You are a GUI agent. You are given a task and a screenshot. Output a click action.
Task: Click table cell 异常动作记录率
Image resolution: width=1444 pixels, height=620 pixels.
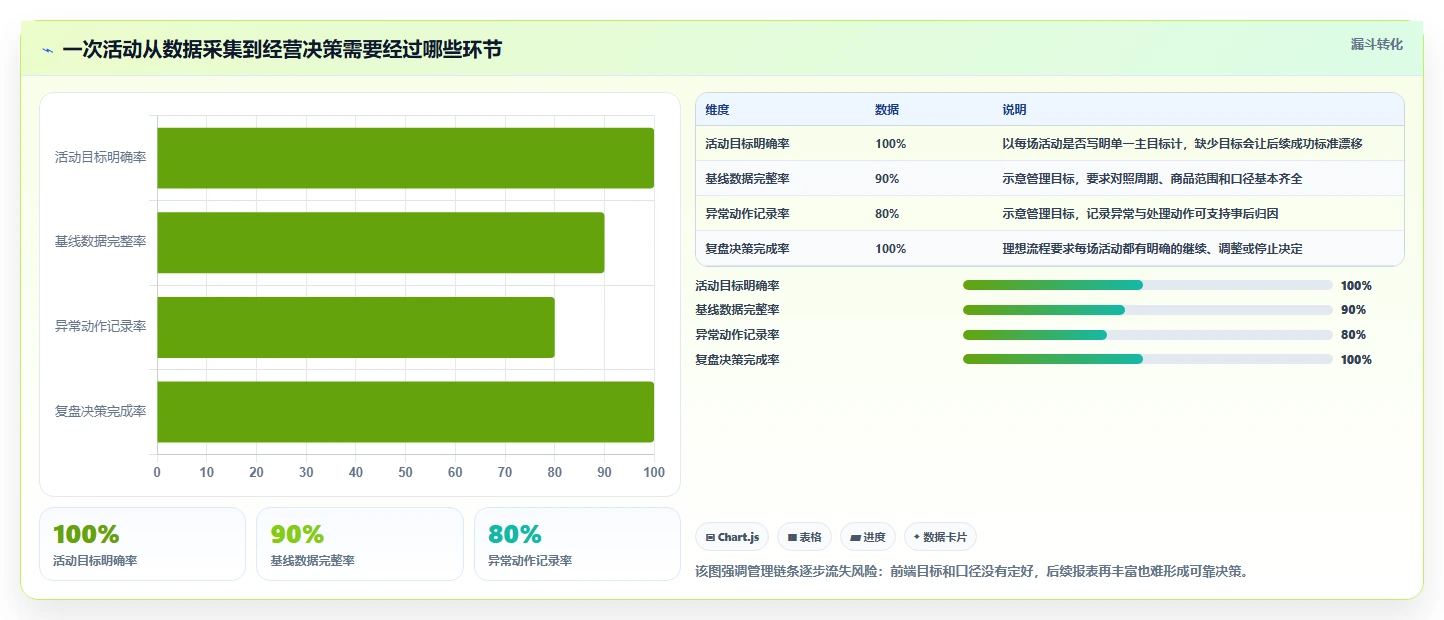[748, 214]
